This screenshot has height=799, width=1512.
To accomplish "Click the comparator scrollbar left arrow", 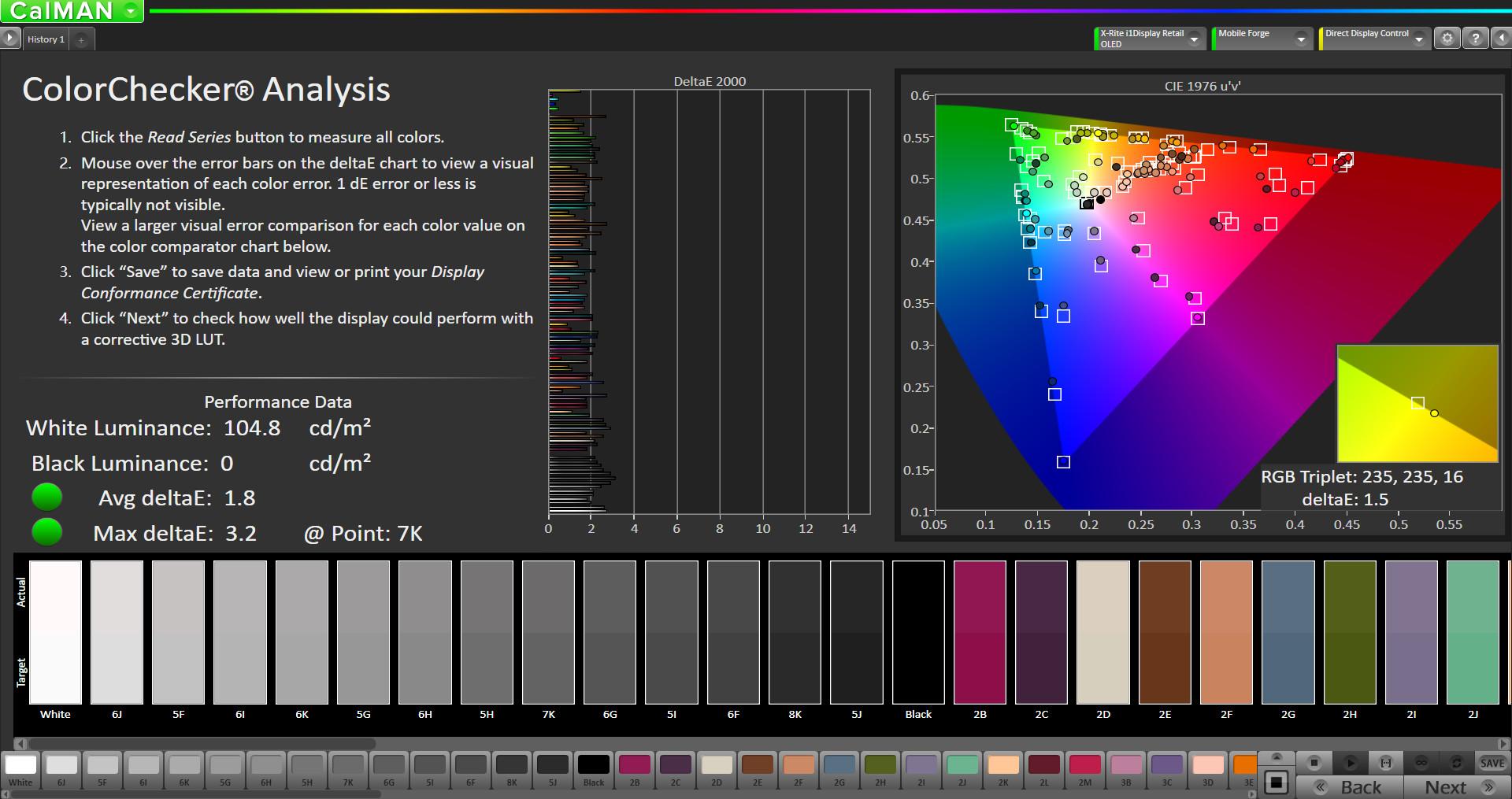I will (21, 743).
